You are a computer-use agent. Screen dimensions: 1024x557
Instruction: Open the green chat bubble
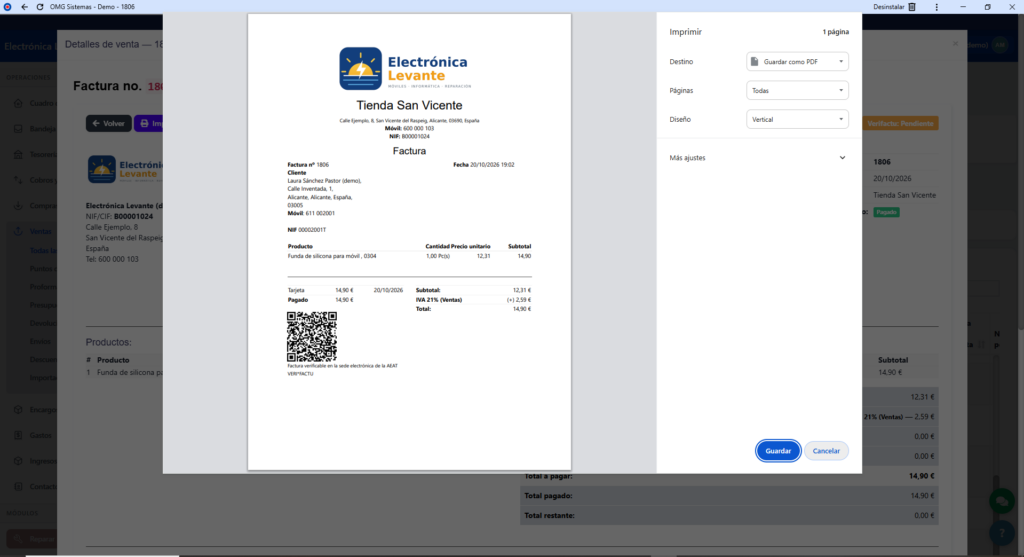coord(1001,501)
